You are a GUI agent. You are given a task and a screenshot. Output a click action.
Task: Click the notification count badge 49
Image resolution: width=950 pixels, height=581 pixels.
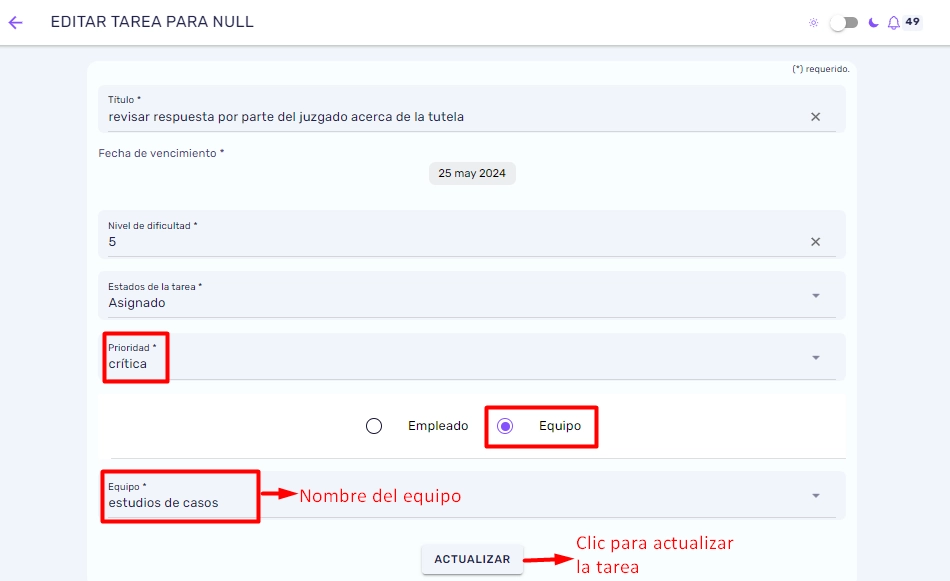[912, 22]
